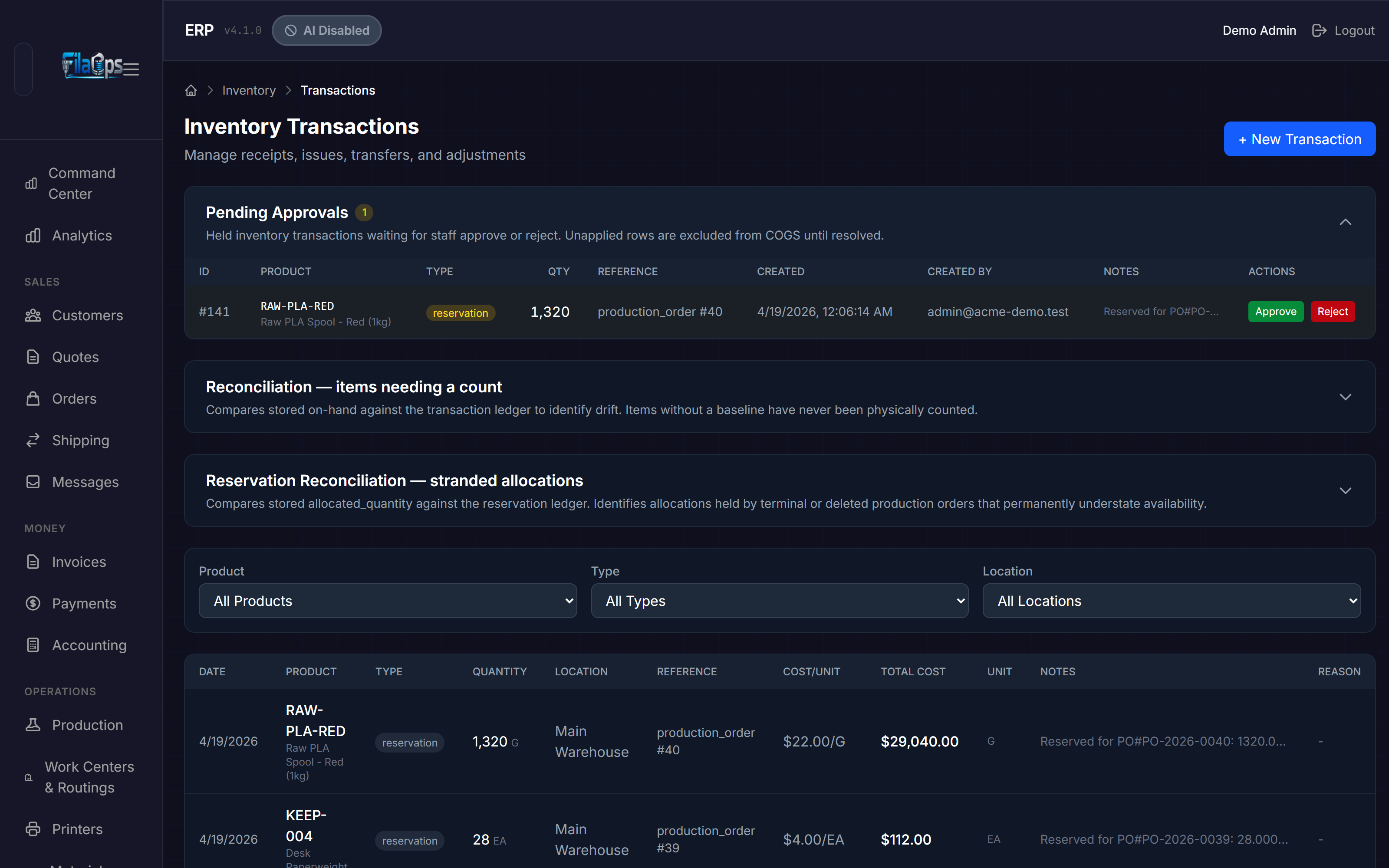Image resolution: width=1389 pixels, height=868 pixels.
Task: Click the Analytics bar chart icon
Action: (33, 235)
